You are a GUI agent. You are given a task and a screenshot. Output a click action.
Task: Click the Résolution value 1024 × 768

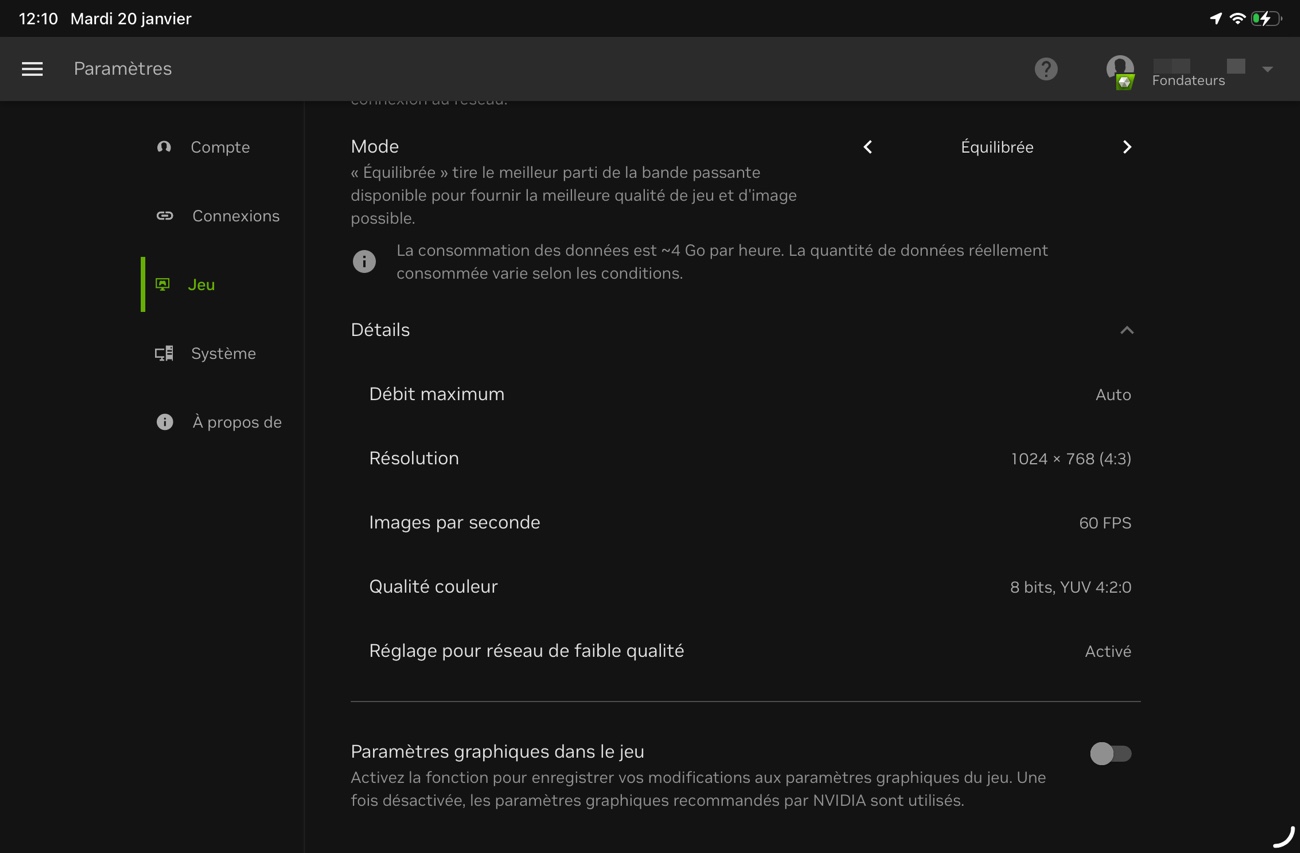coord(1070,459)
